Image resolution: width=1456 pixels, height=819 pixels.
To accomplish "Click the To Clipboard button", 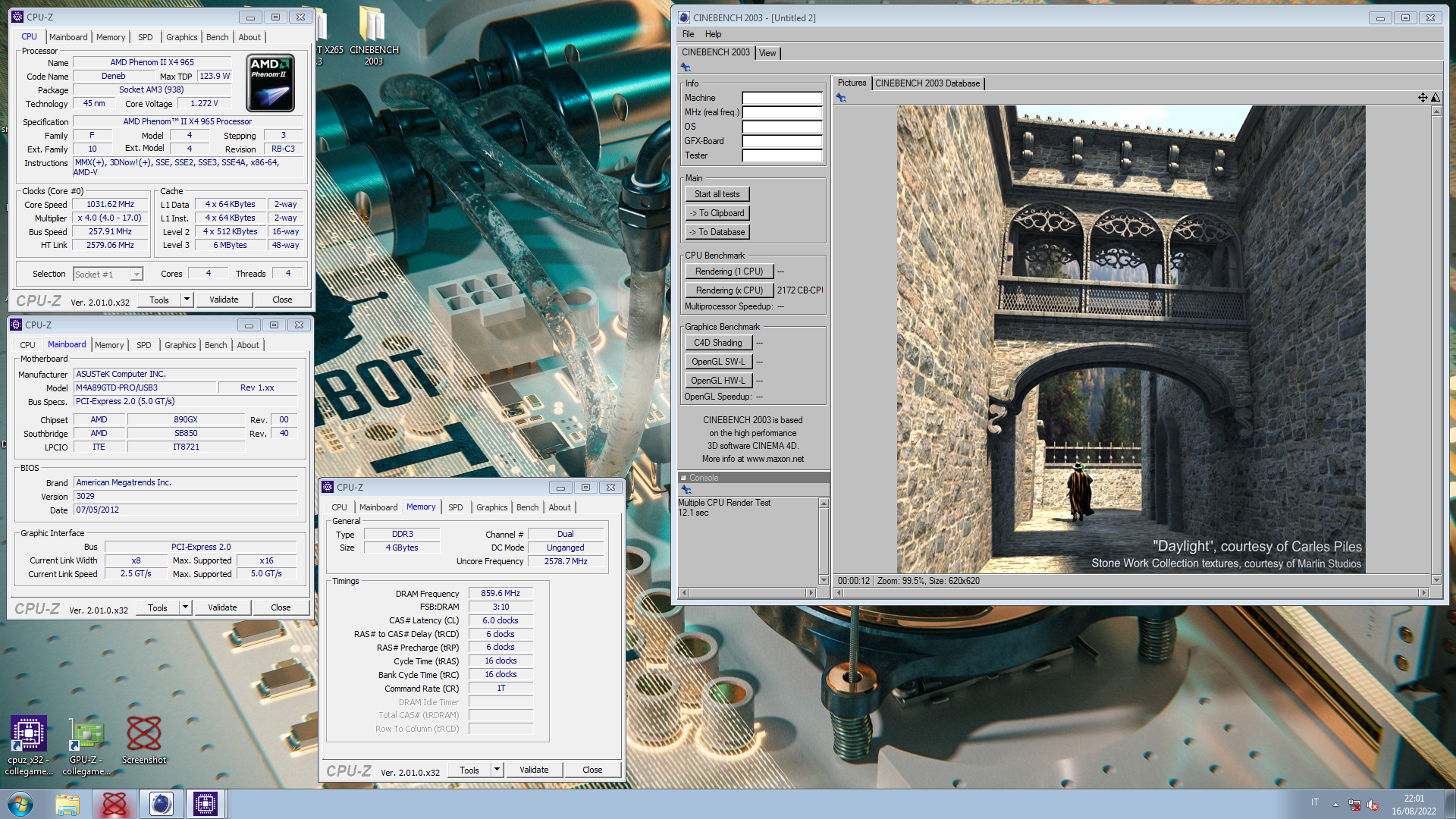I will pos(717,213).
